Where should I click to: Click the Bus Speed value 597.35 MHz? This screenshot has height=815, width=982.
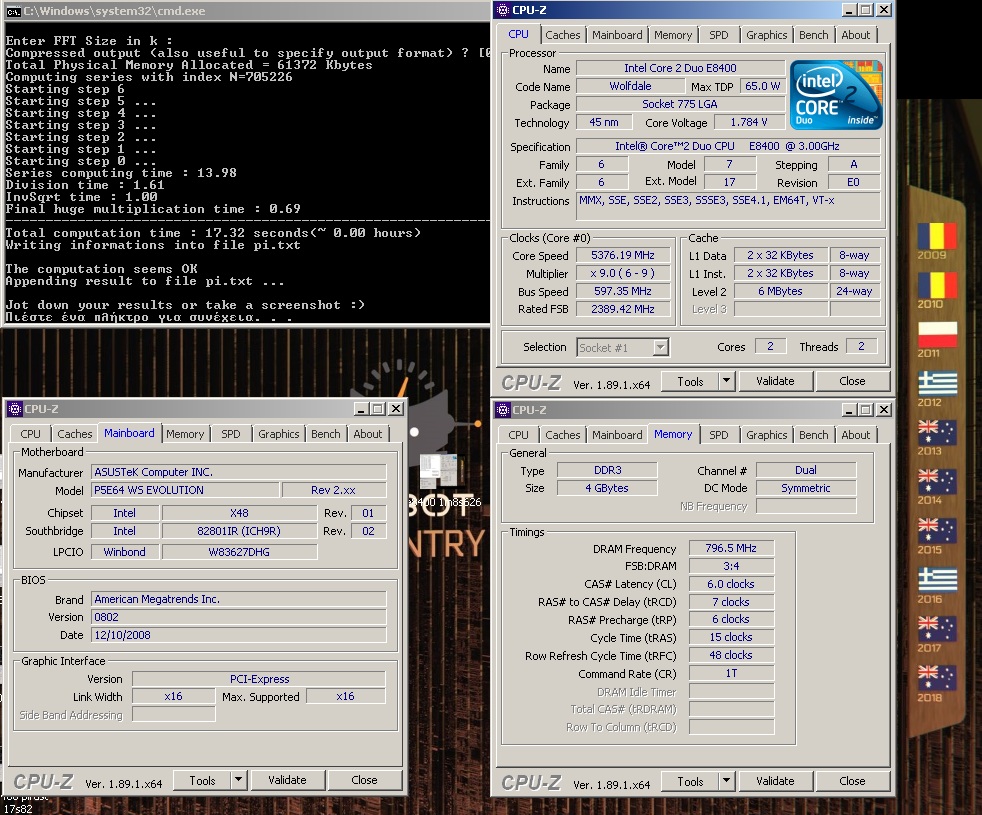point(623,291)
